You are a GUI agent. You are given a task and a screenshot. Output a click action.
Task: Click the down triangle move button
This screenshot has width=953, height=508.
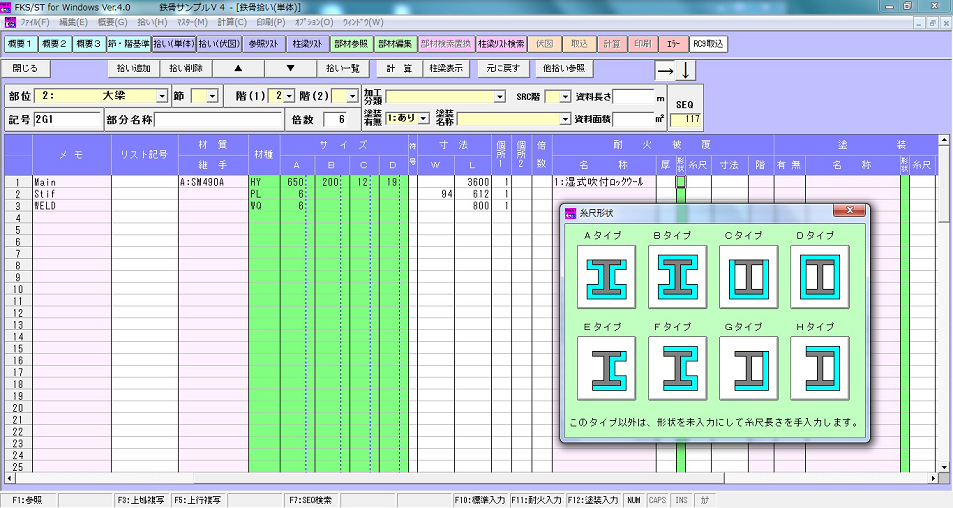(291, 69)
